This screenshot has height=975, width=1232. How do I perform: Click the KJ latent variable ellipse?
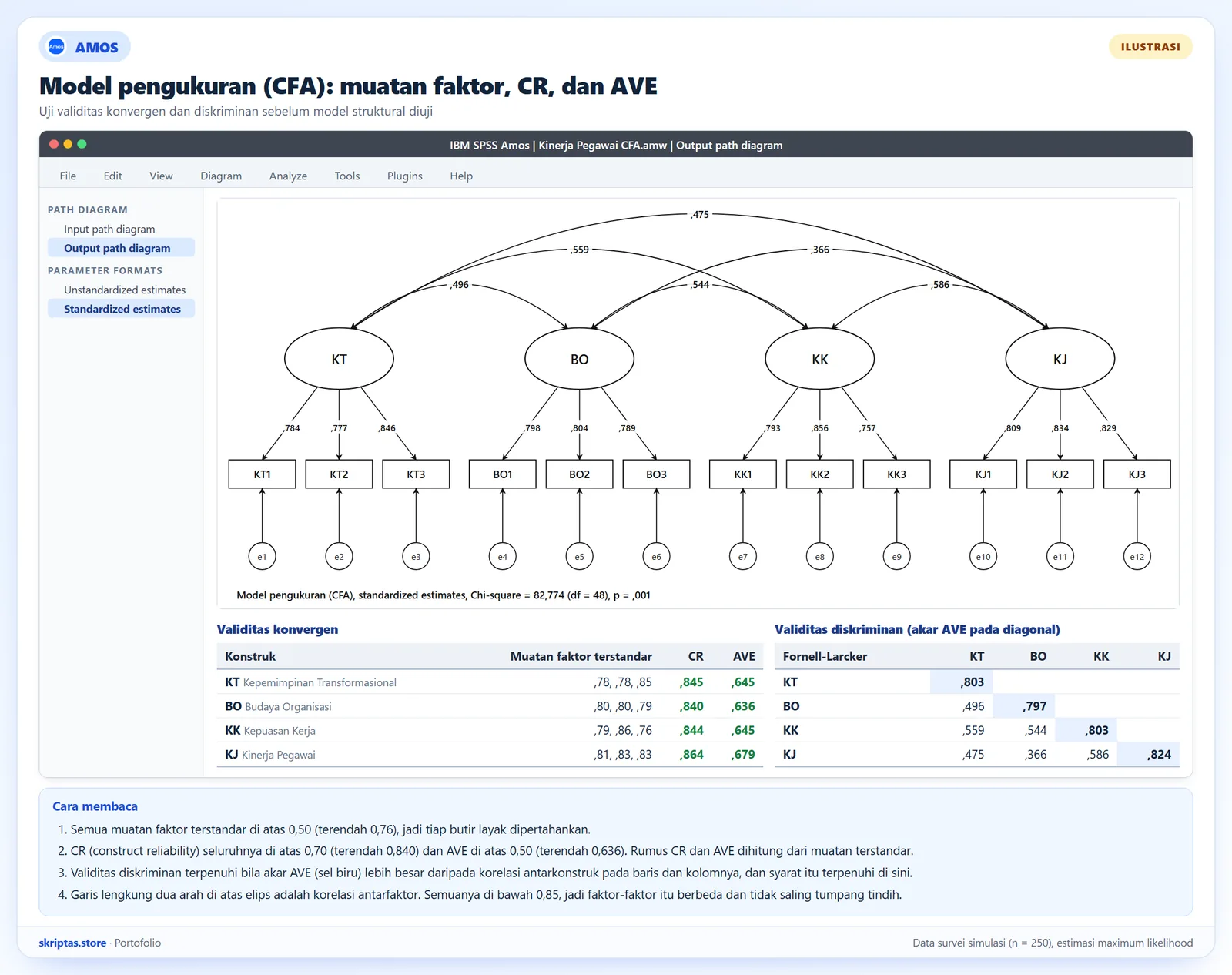point(1060,359)
